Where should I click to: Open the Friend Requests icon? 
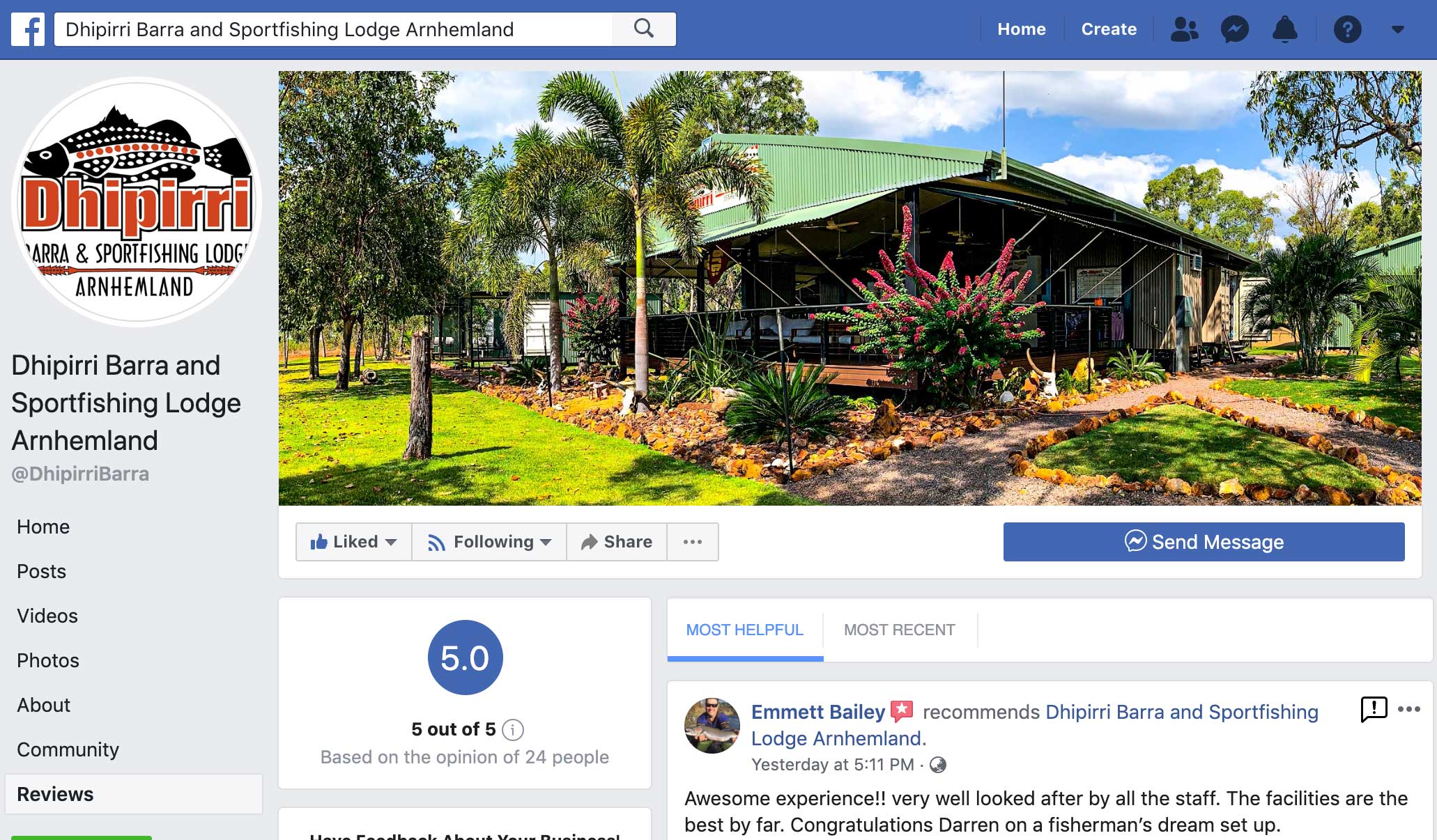pos(1184,29)
